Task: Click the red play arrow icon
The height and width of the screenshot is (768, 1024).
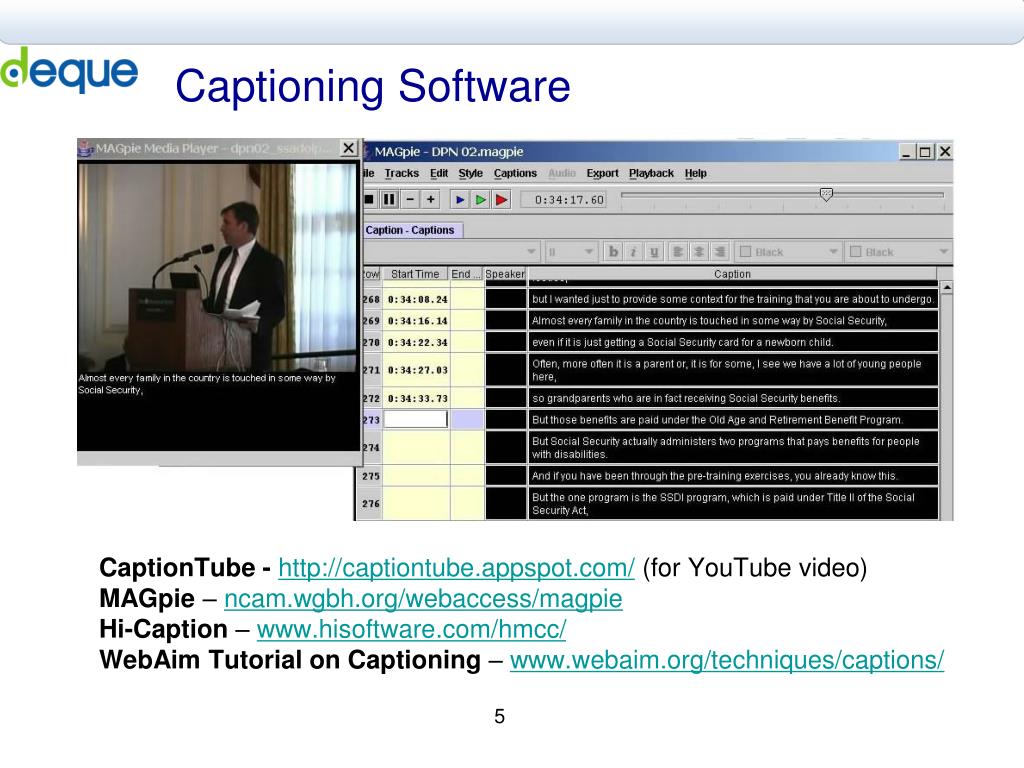Action: tap(502, 200)
